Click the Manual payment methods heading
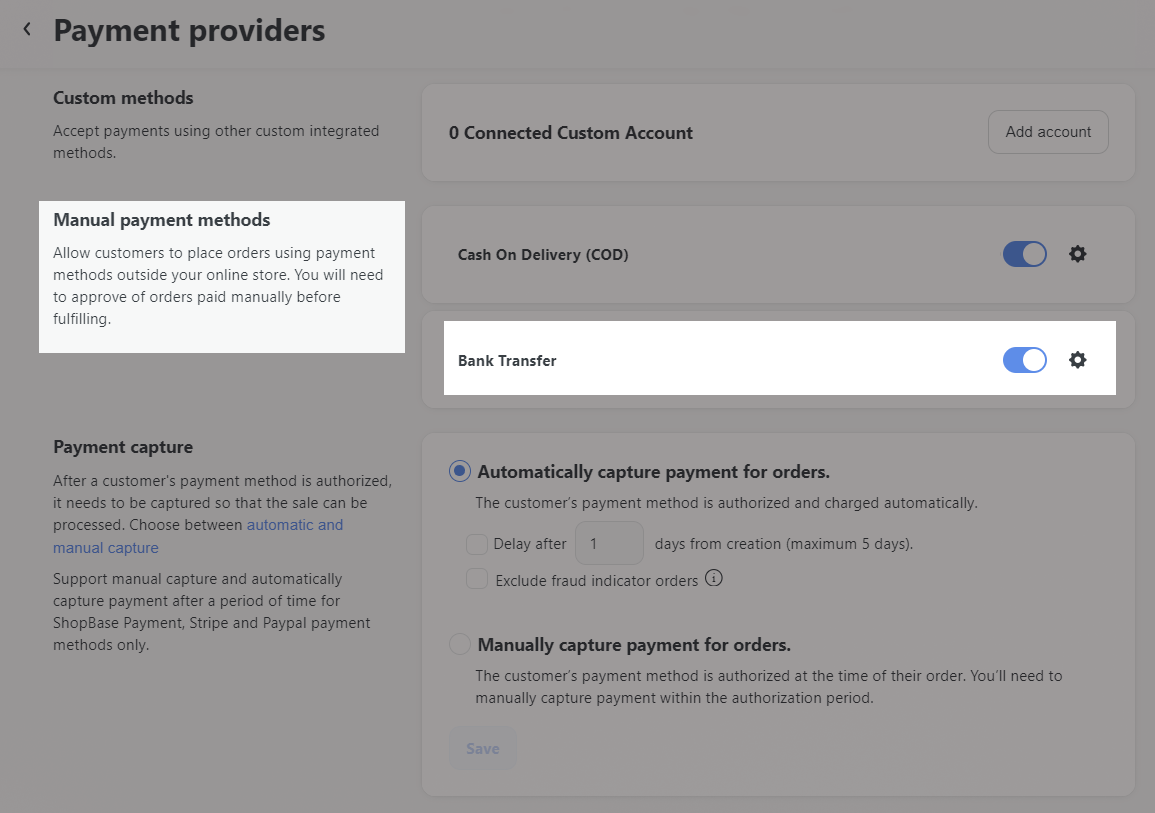 tap(162, 220)
